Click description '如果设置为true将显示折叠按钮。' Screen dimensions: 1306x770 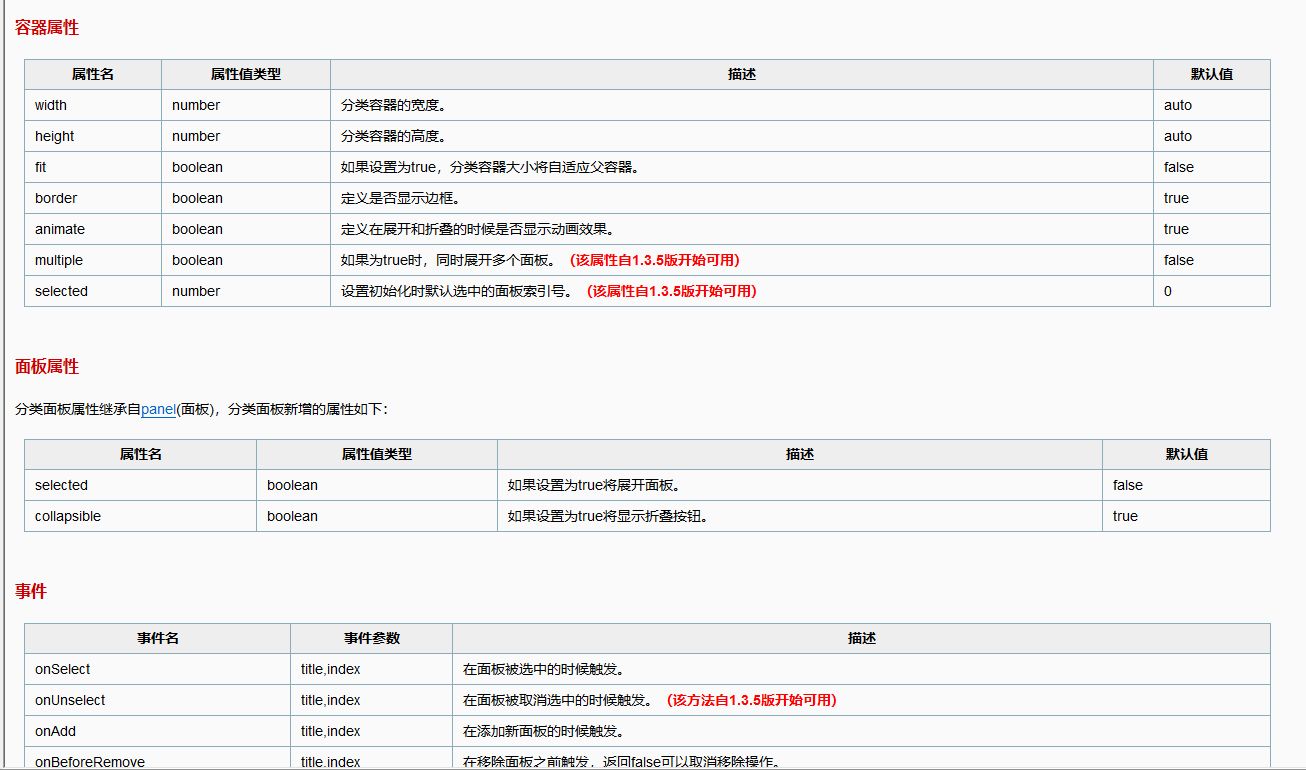tap(608, 516)
